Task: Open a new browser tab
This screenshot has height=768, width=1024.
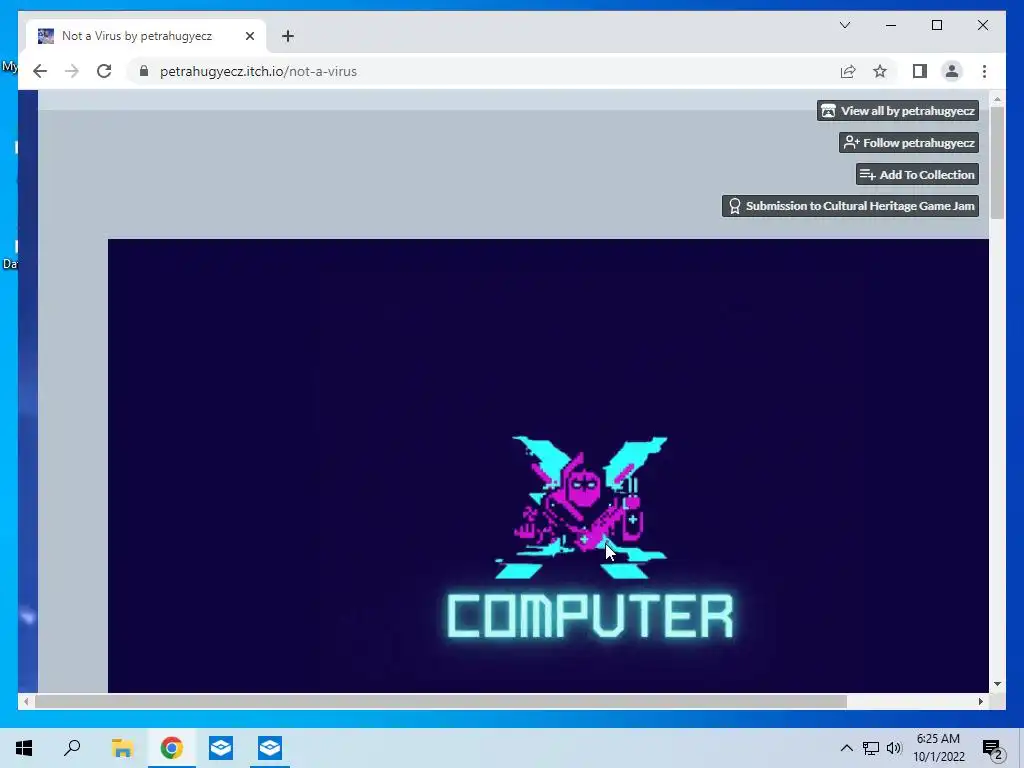Action: pos(288,36)
